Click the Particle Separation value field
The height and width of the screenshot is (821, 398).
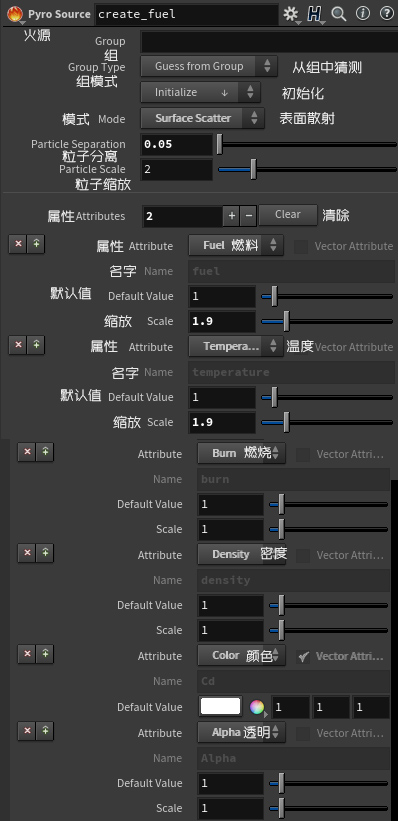(x=176, y=145)
